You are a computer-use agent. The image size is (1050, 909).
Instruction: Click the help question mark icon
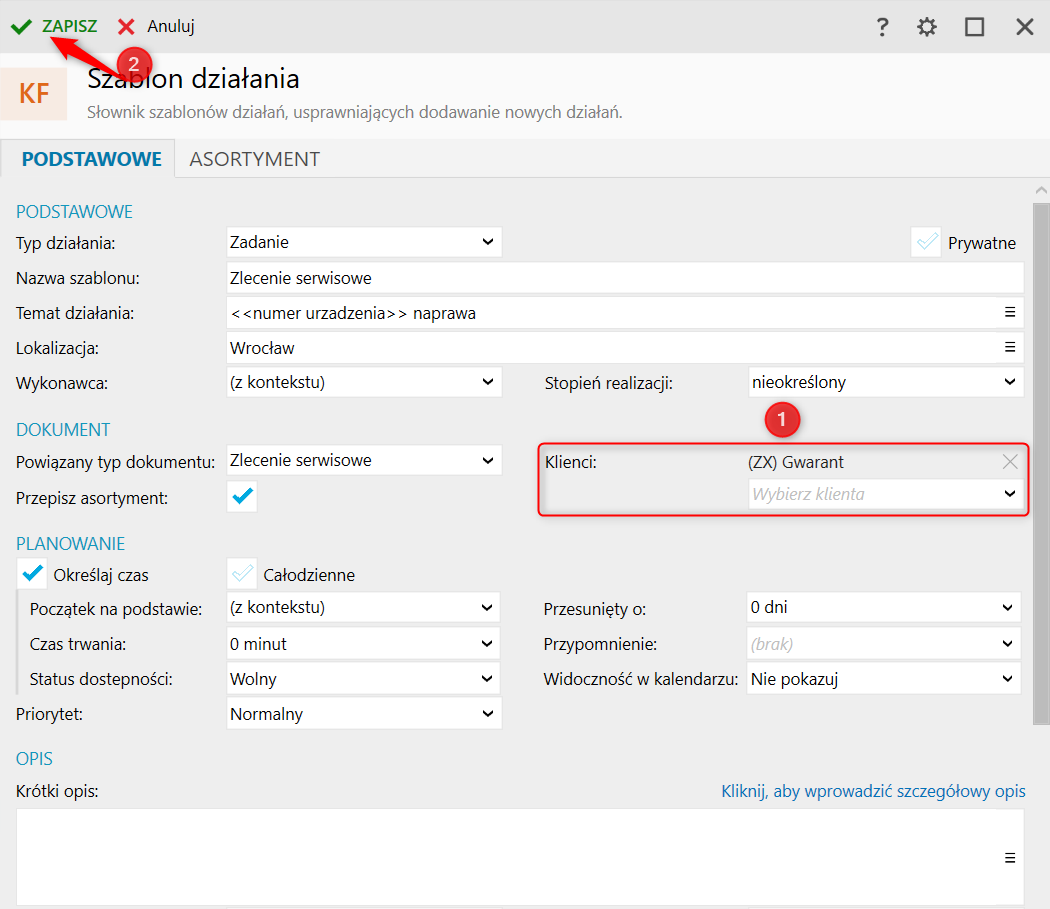(882, 27)
